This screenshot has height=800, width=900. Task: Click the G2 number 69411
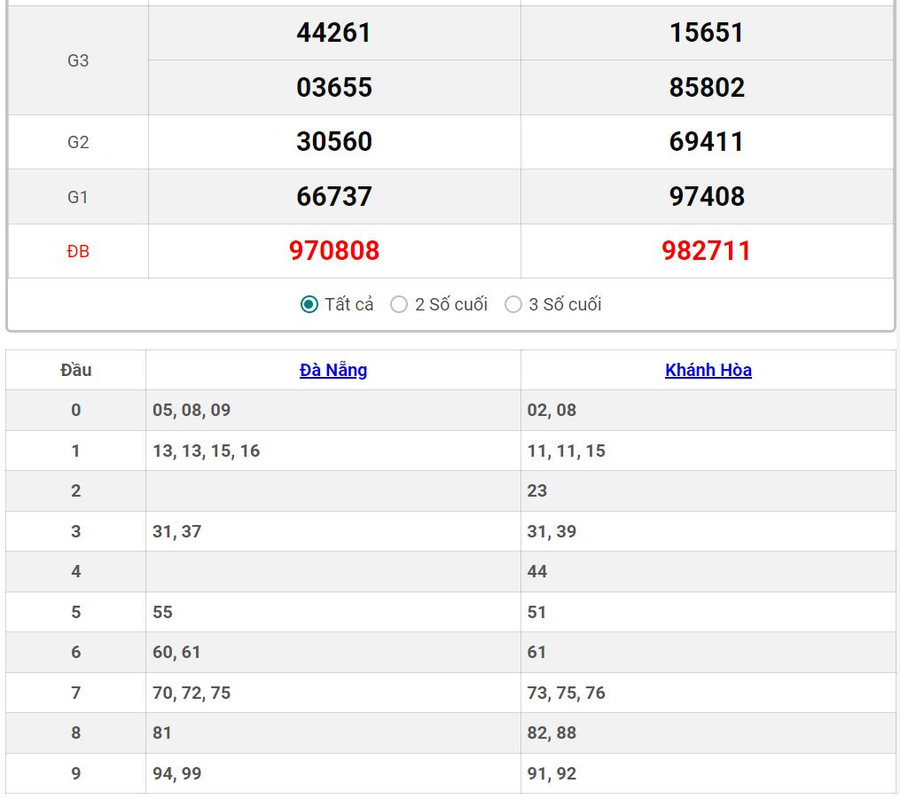706,142
